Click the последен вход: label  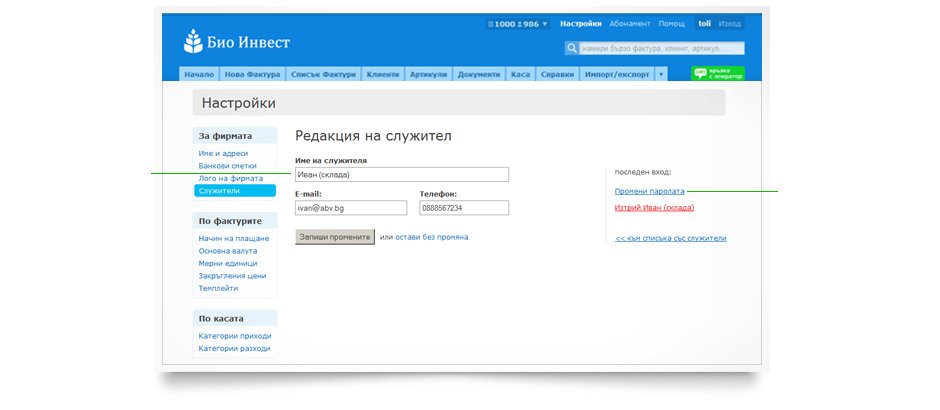tap(643, 173)
